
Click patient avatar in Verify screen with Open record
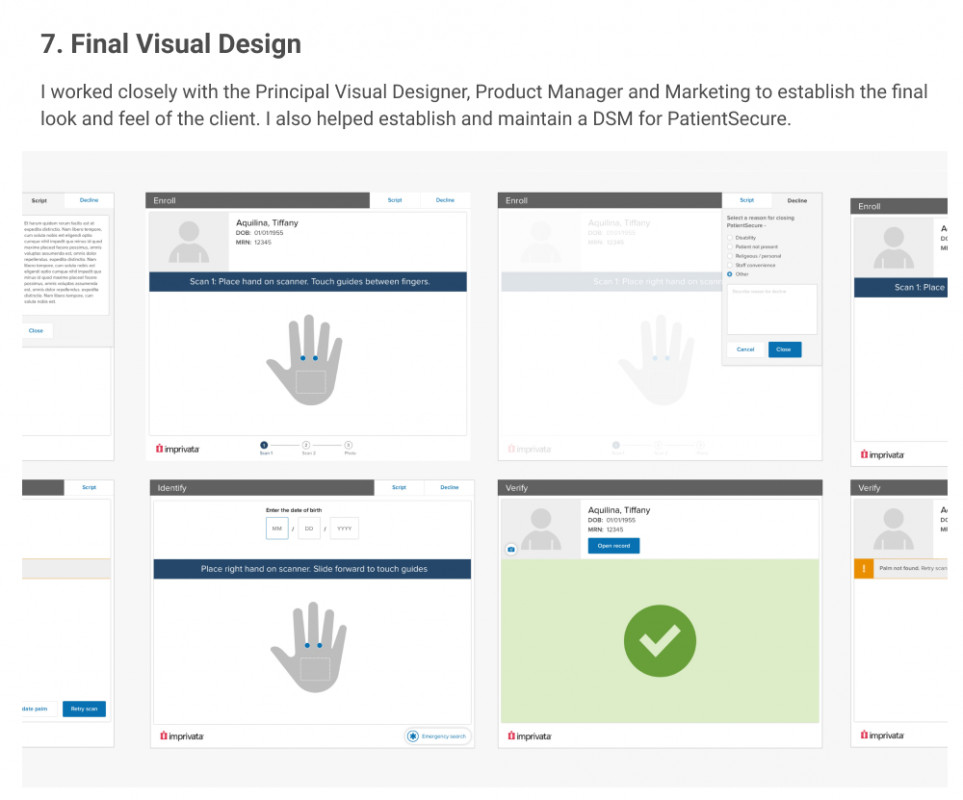pos(541,527)
